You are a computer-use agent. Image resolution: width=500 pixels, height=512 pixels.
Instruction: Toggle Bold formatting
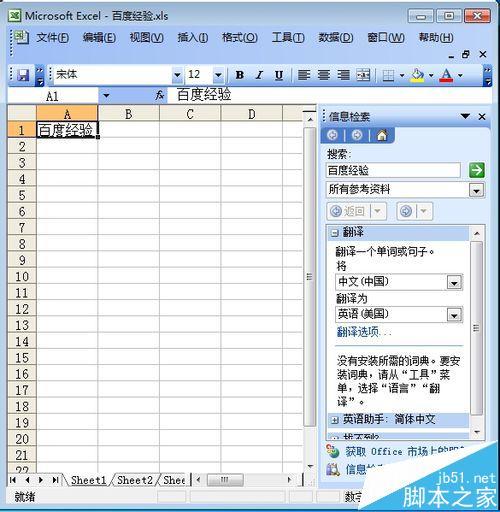(239, 75)
